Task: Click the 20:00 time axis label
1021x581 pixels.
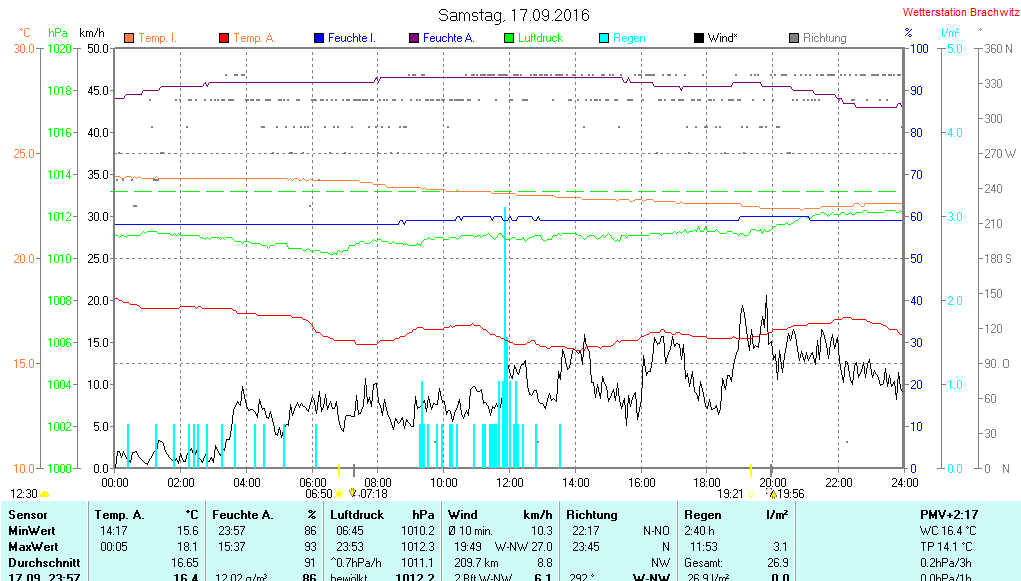Action: pyautogui.click(x=773, y=482)
